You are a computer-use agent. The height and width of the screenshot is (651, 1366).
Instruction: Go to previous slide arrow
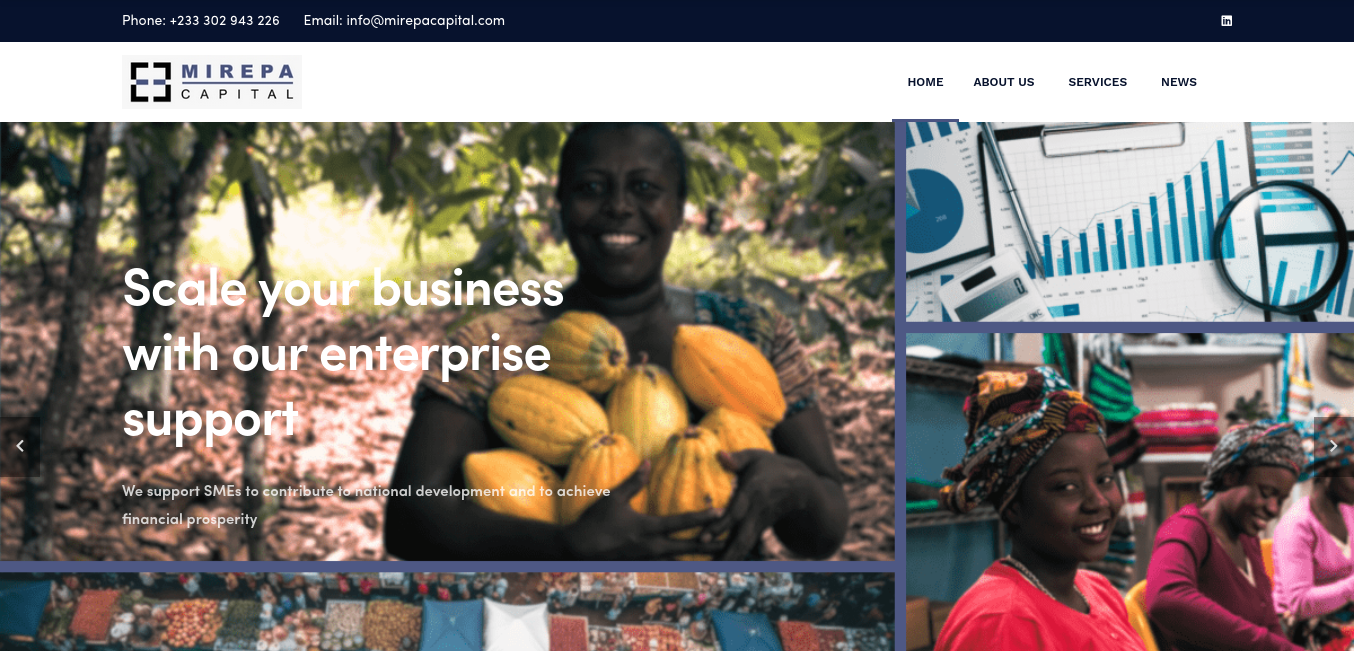pos(20,446)
